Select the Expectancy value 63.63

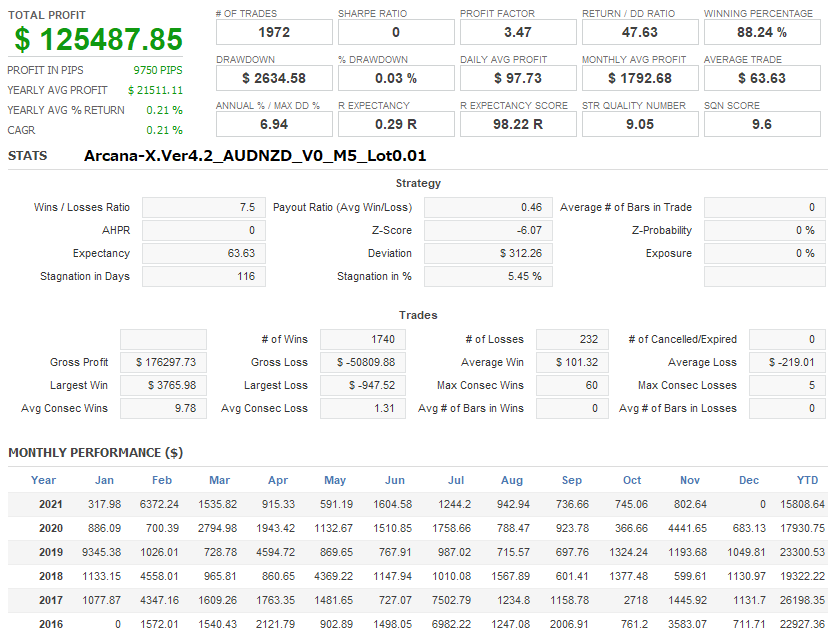[x=204, y=253]
